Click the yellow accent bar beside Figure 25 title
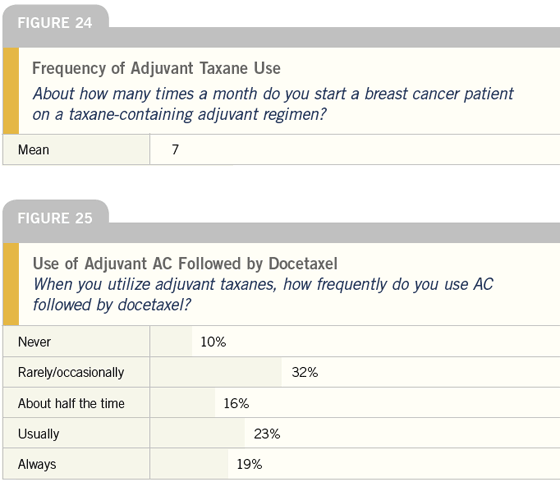Screen dimensions: 560x482 (11, 284)
